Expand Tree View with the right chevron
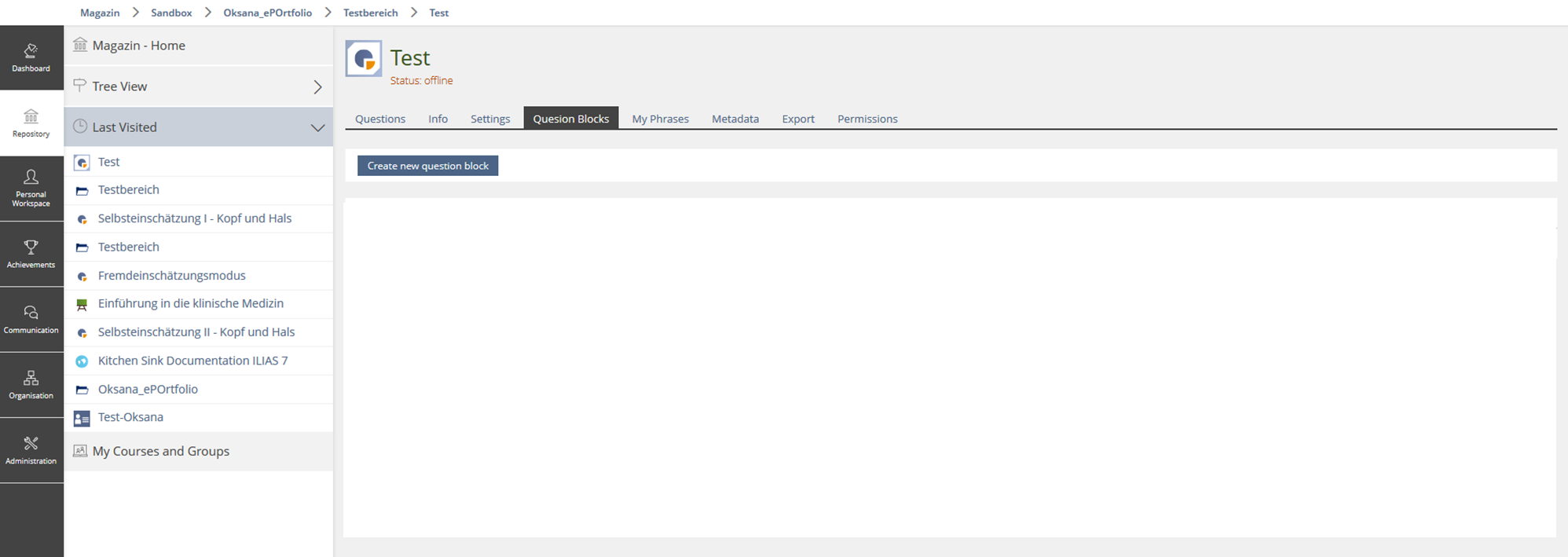 (x=317, y=87)
